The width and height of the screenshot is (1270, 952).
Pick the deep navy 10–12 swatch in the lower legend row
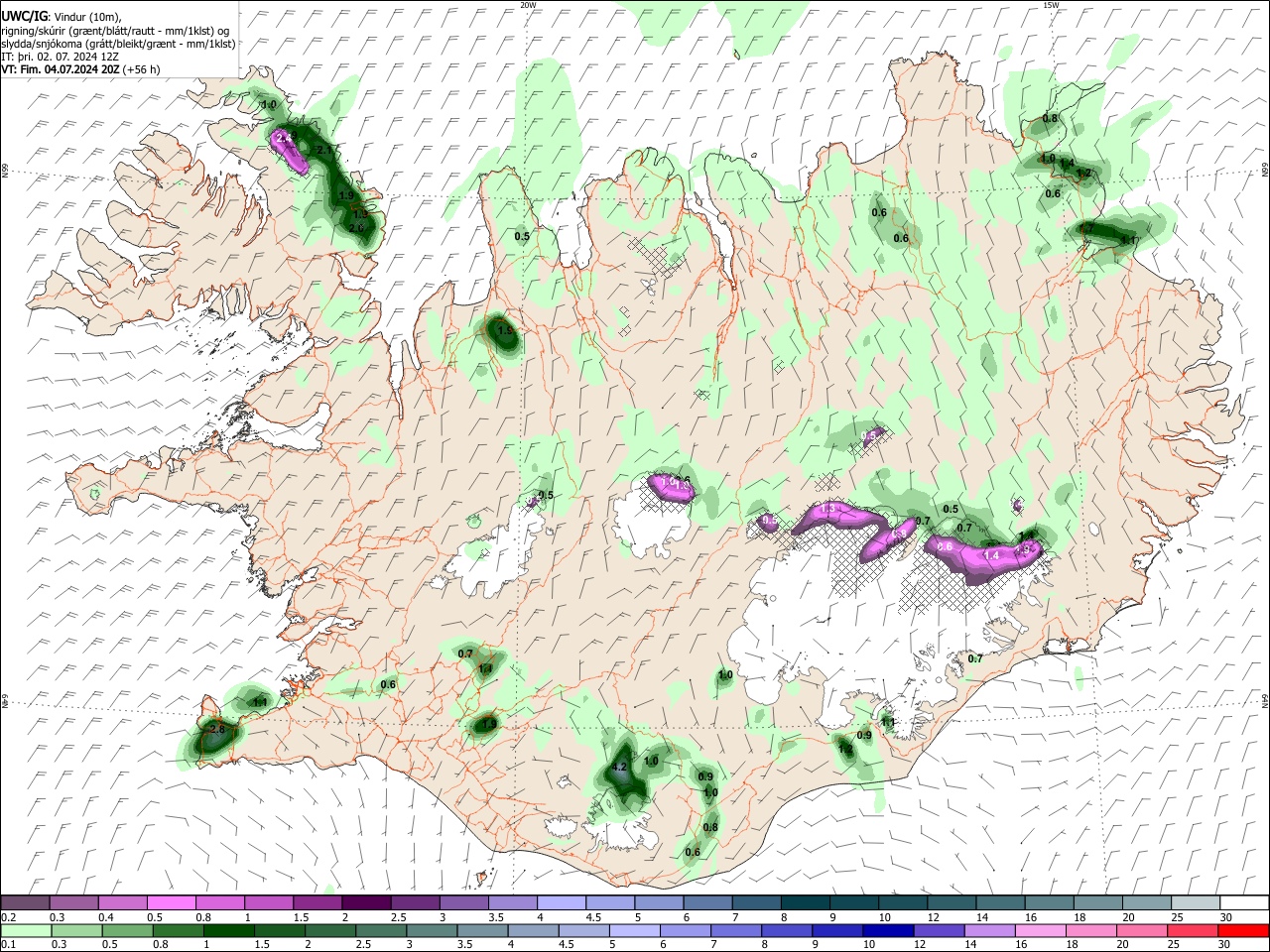coord(887,930)
